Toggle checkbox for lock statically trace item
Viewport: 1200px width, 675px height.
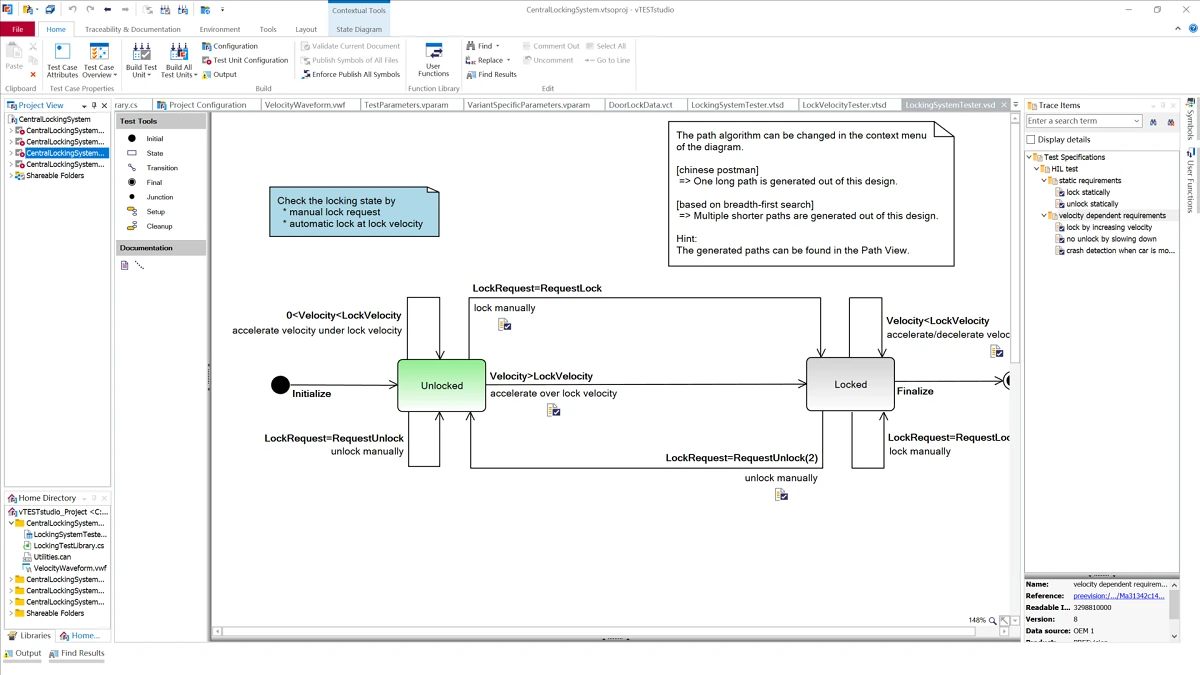pyautogui.click(x=1061, y=192)
